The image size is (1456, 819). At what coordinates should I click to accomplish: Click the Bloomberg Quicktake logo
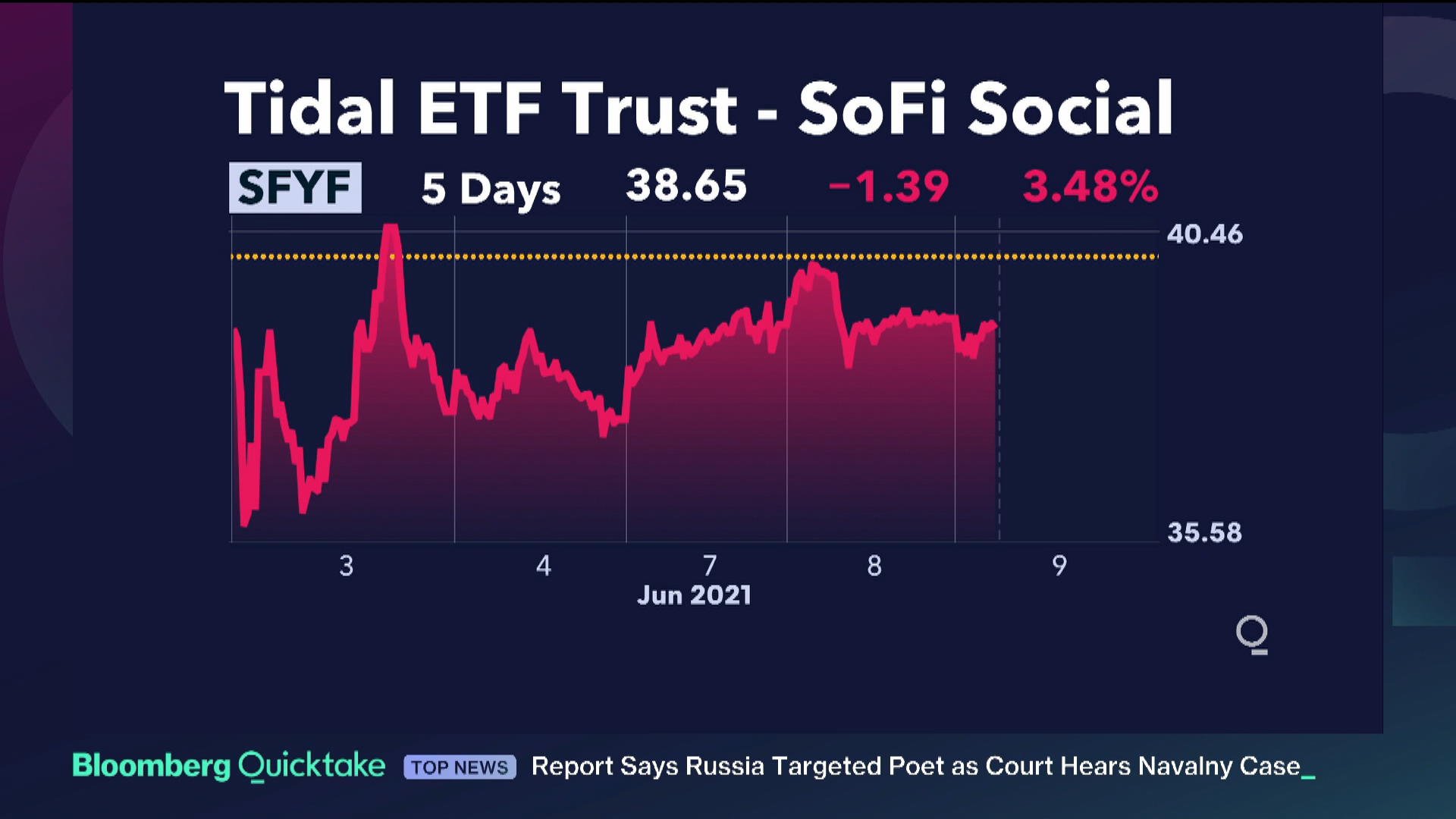(228, 766)
